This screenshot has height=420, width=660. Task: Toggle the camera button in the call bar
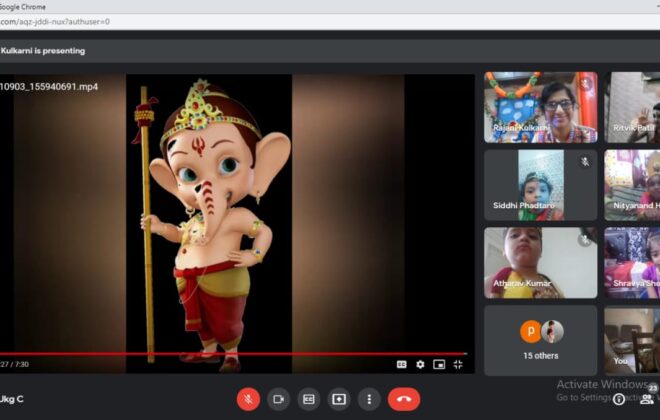(278, 399)
